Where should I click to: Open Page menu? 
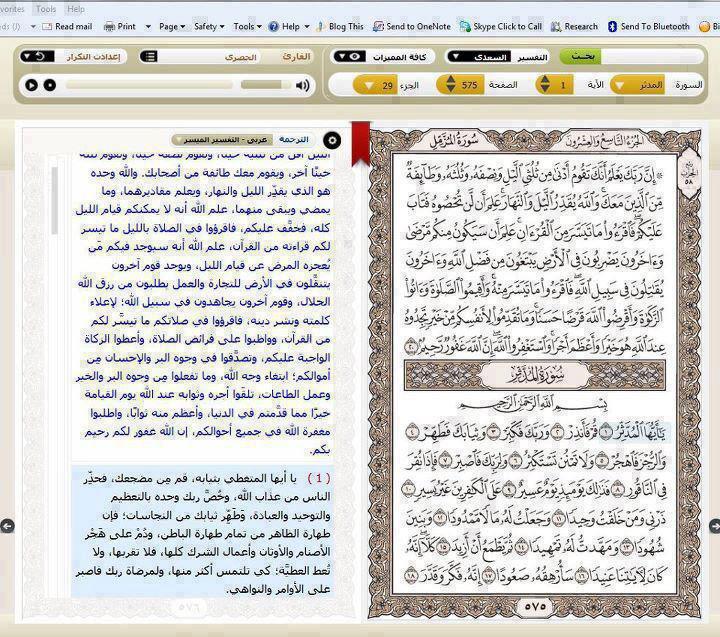coord(172,27)
